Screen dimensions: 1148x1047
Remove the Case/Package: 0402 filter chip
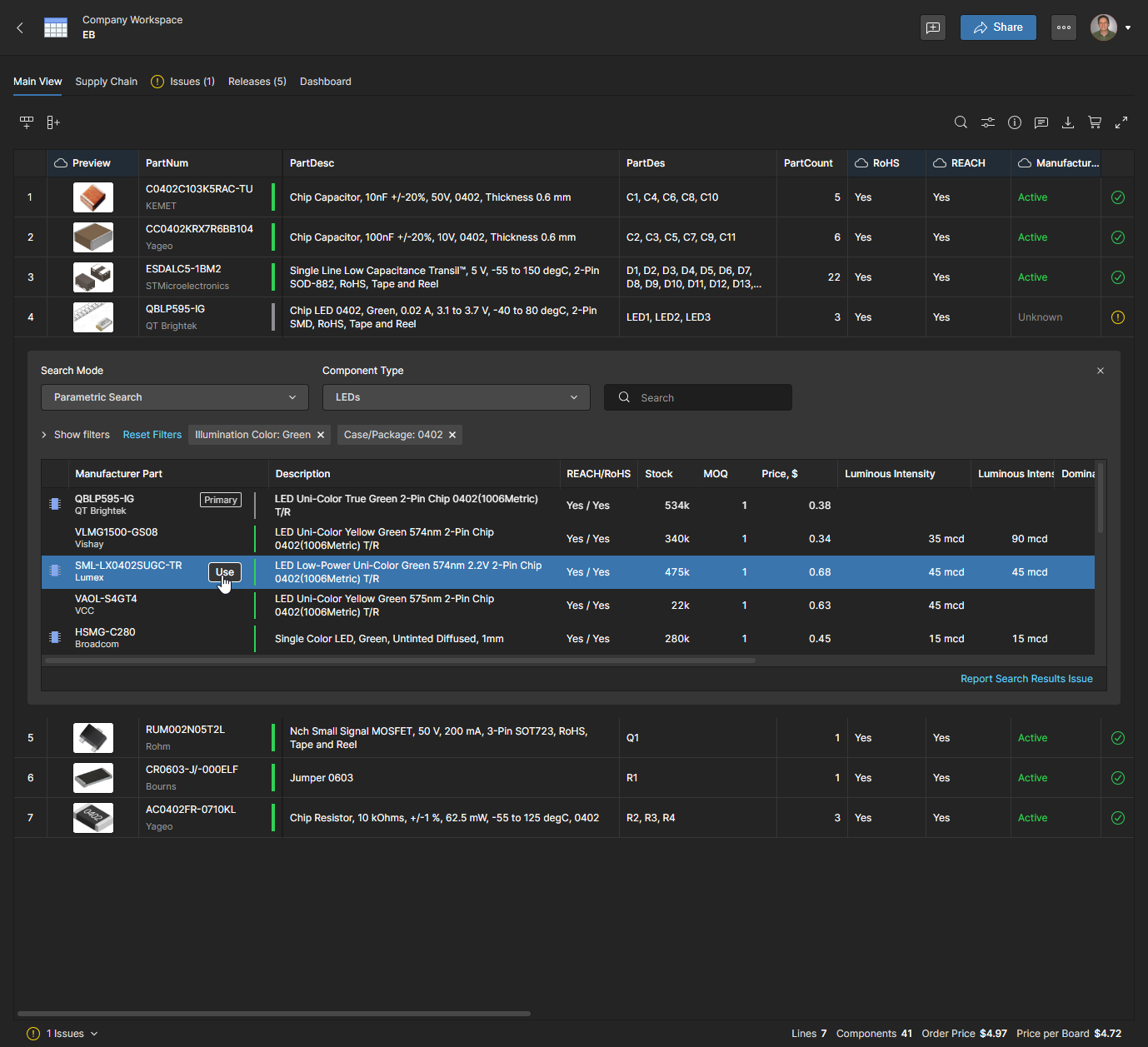(452, 435)
